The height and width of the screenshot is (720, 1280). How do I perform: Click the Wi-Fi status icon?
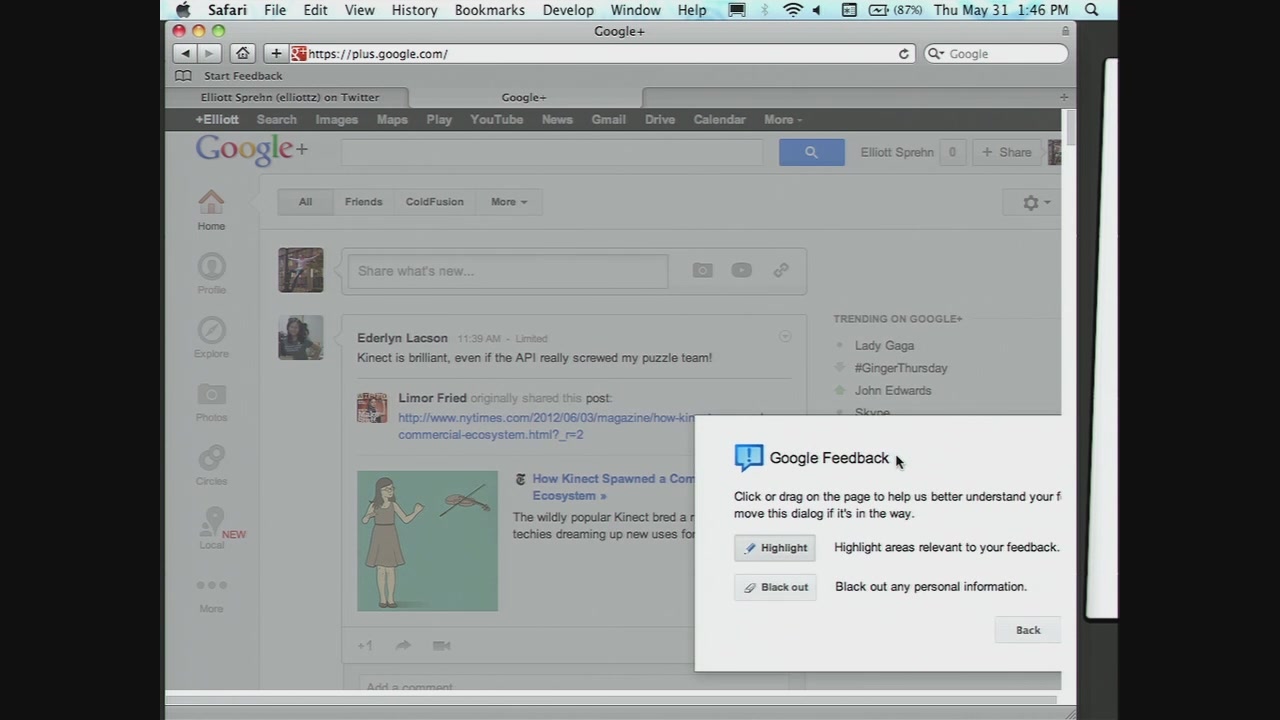[x=793, y=10]
